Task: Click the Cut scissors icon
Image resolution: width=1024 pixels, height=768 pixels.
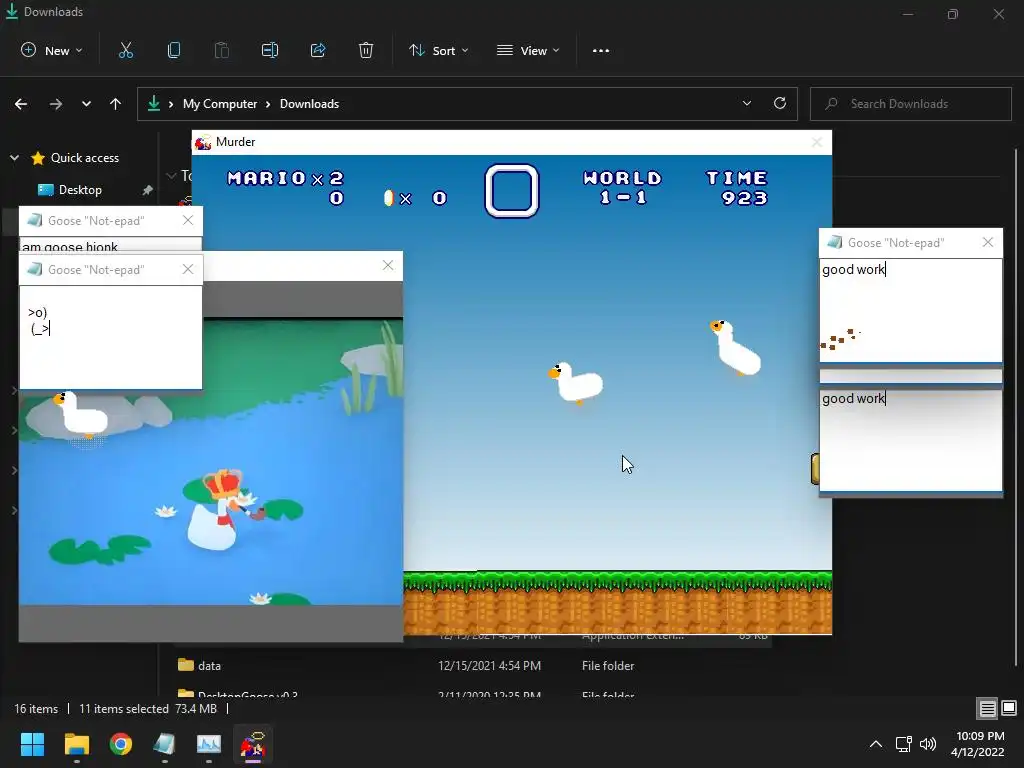Action: (126, 50)
